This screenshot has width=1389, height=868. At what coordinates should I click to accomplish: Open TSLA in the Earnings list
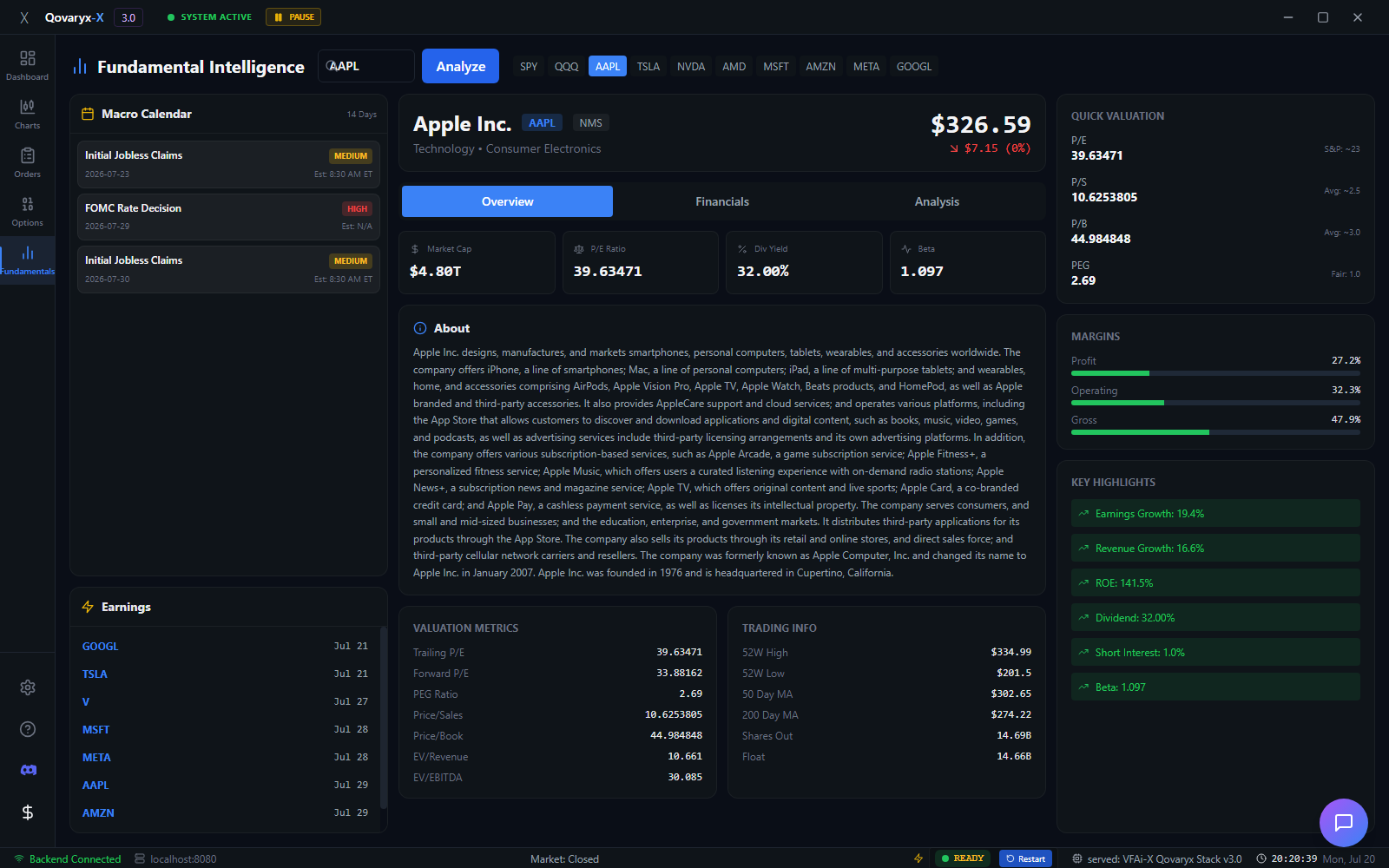[x=225, y=674]
